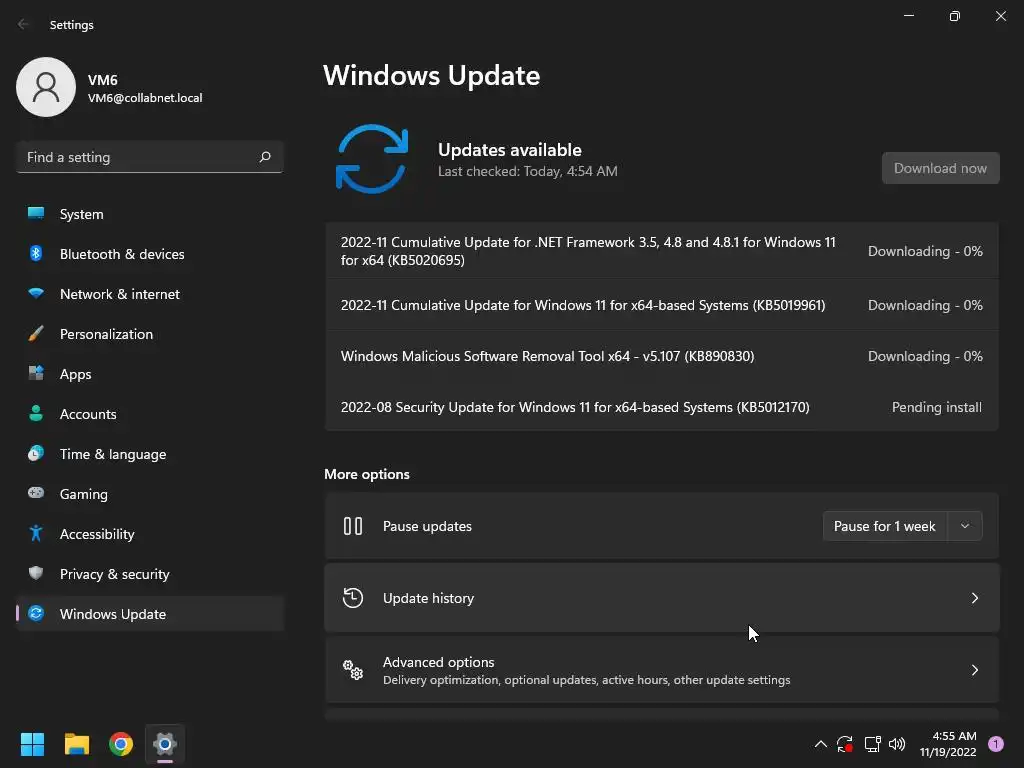Click the search magnifier icon in Find a setting
Image resolution: width=1024 pixels, height=768 pixels.
click(x=264, y=157)
